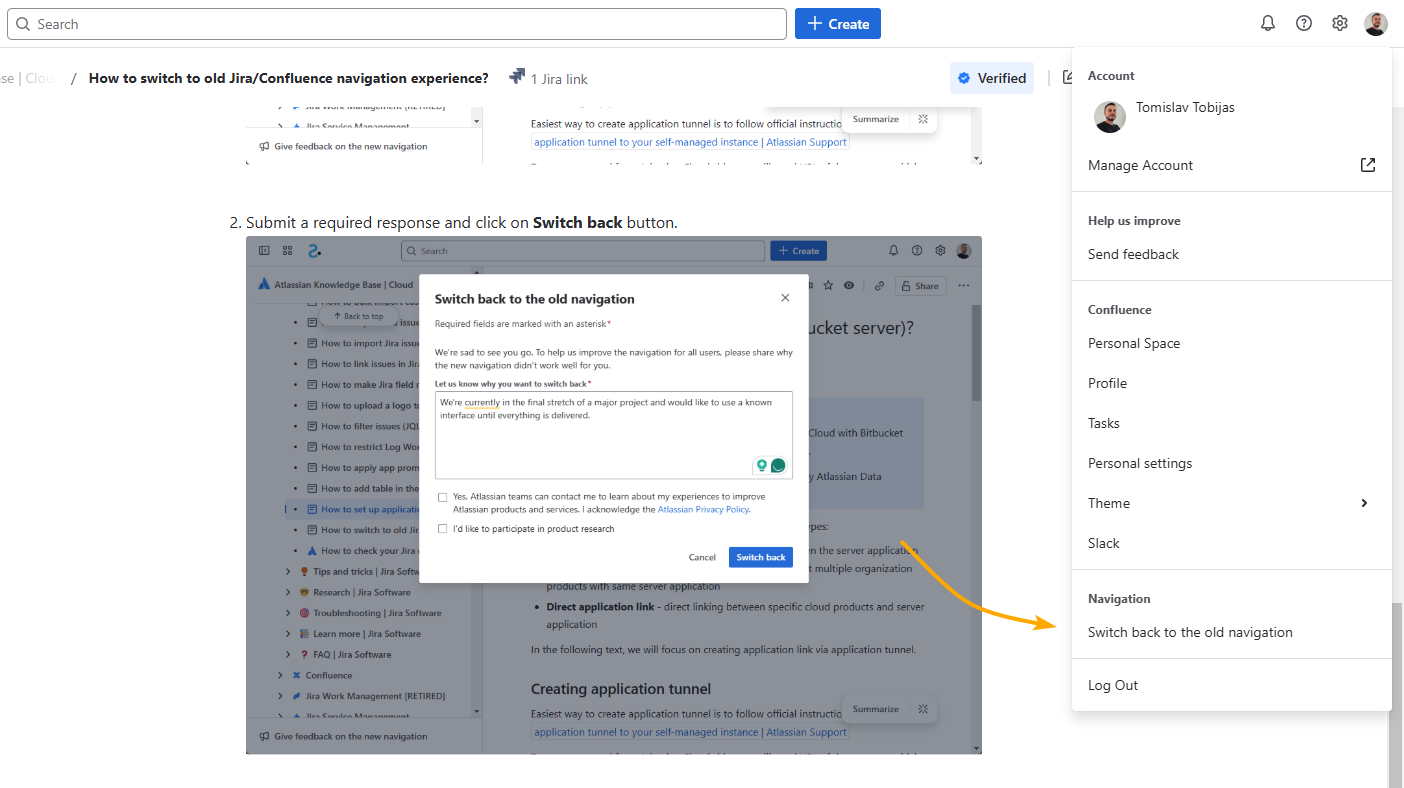Viewport: 1404px width, 788px height.
Task: Click the Back to top button in the sidebar
Action: [x=358, y=315]
